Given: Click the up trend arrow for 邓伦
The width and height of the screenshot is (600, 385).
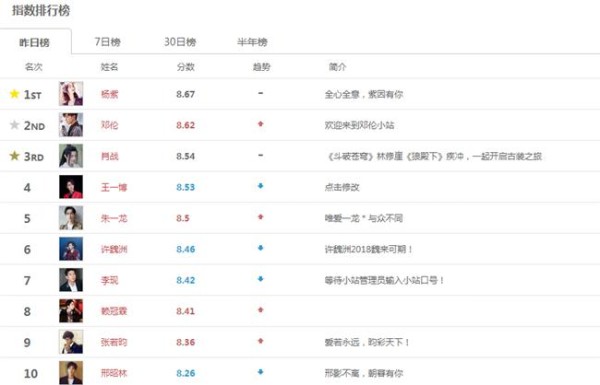Looking at the screenshot, I should 261,124.
